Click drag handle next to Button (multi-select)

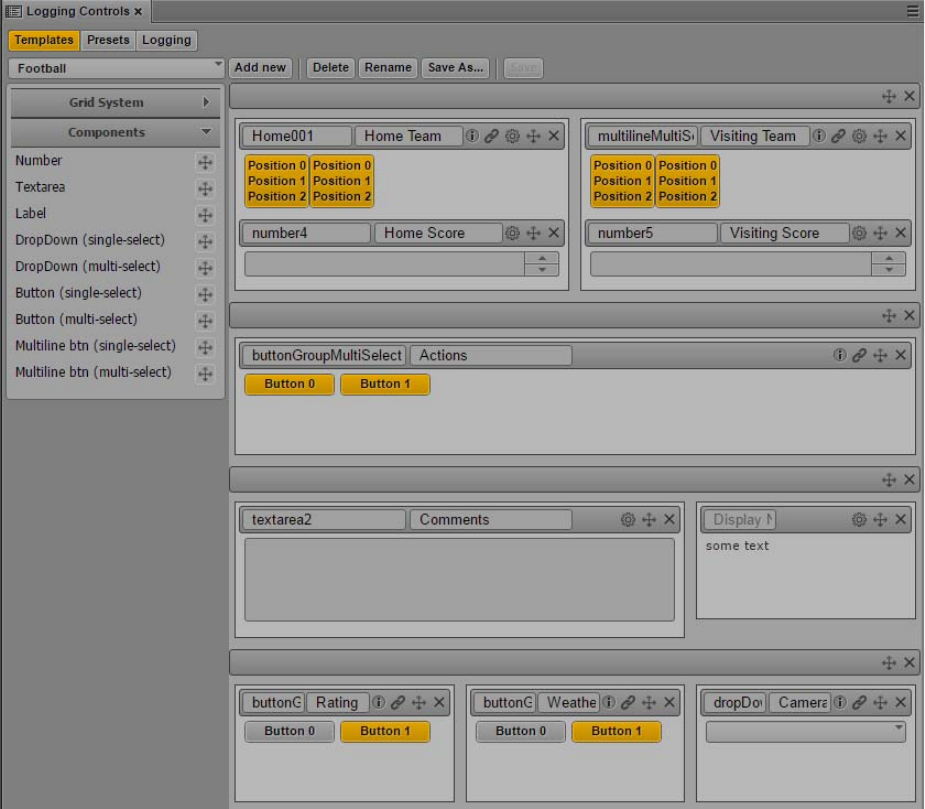click(205, 321)
